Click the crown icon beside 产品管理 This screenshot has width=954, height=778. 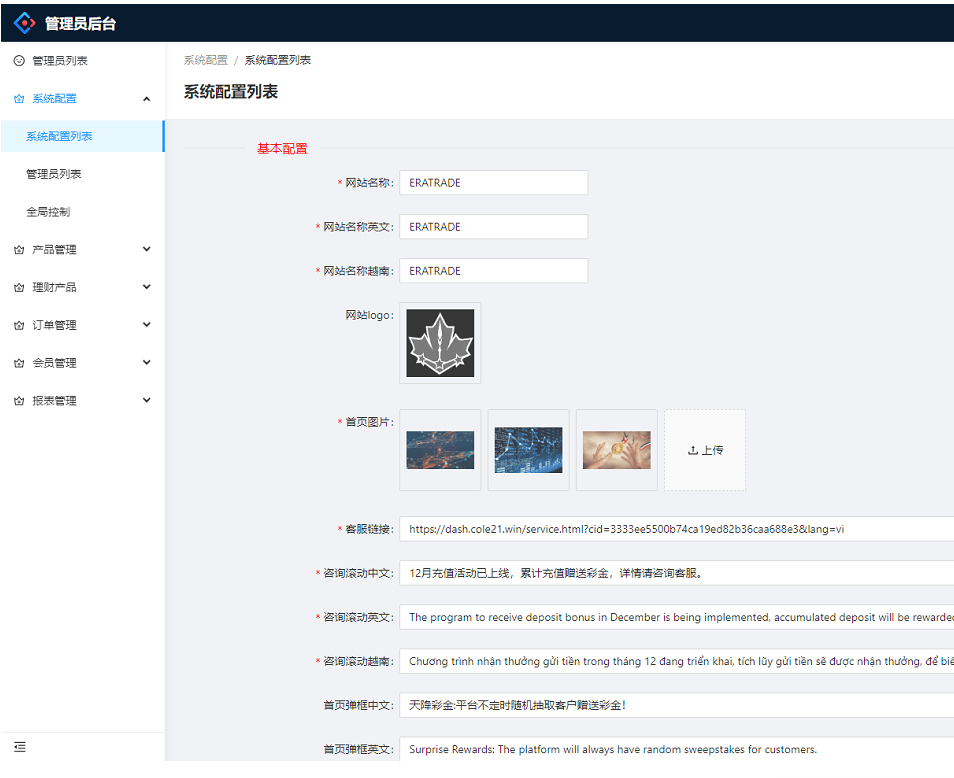coord(19,250)
